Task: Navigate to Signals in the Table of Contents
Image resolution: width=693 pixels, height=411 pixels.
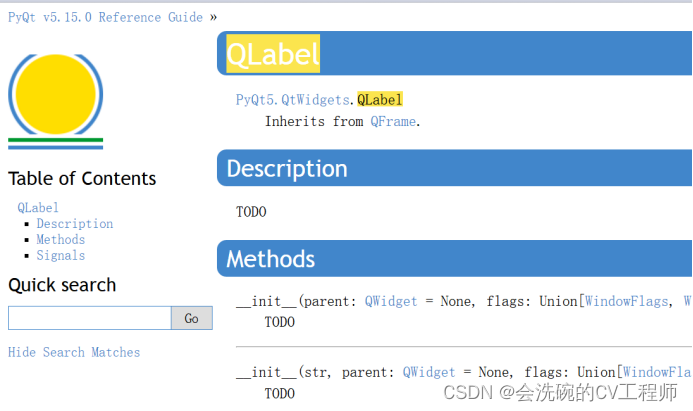Action: (61, 256)
